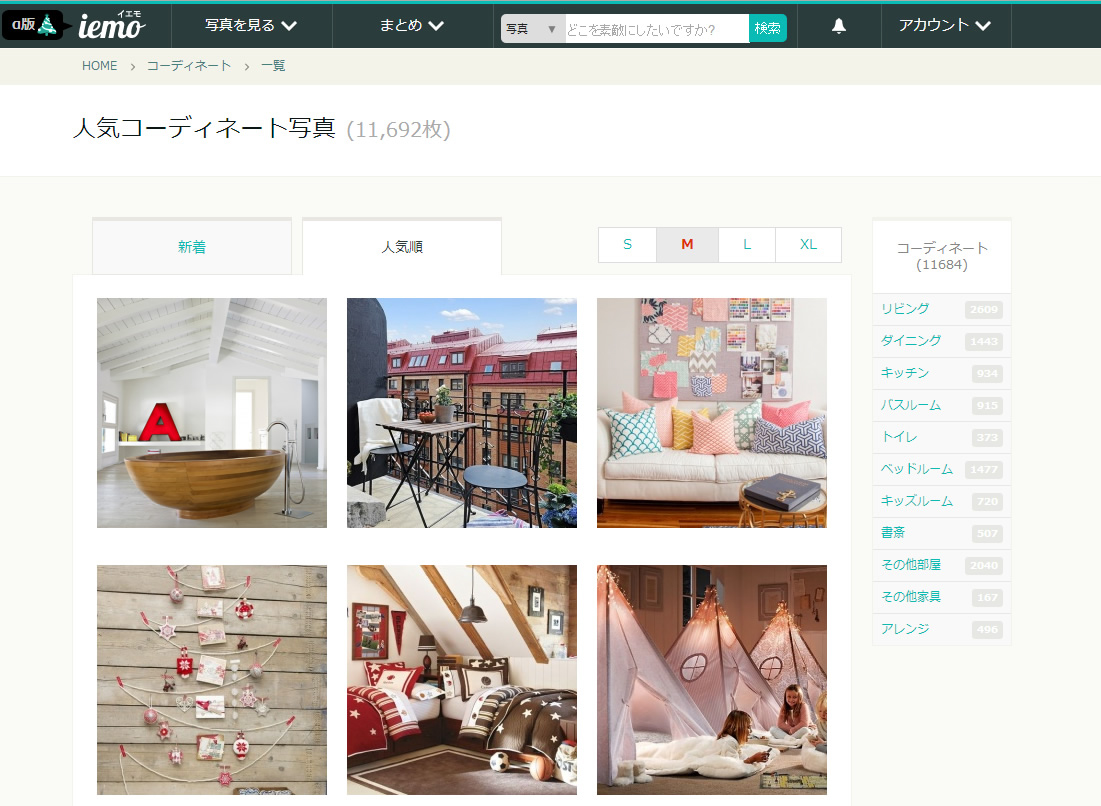Screen dimensions: 1101x806
Task: Click the 720 count badge
Action: pos(987,502)
